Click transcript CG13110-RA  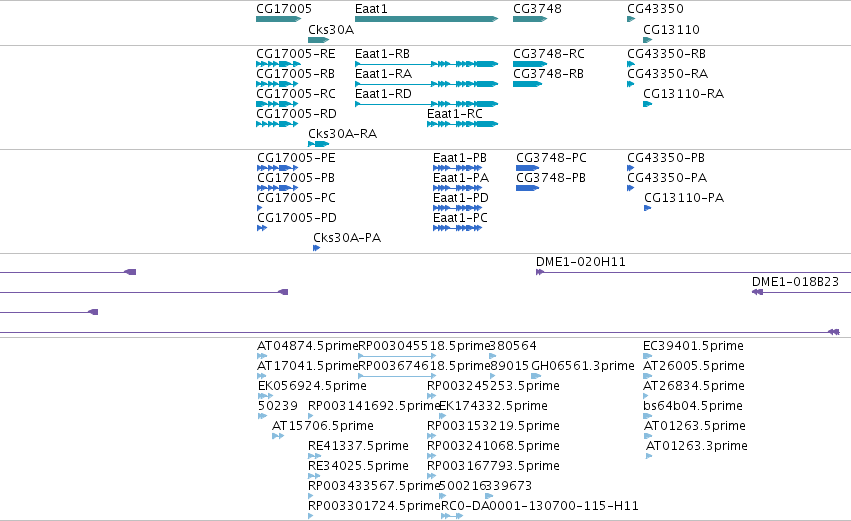click(x=647, y=104)
